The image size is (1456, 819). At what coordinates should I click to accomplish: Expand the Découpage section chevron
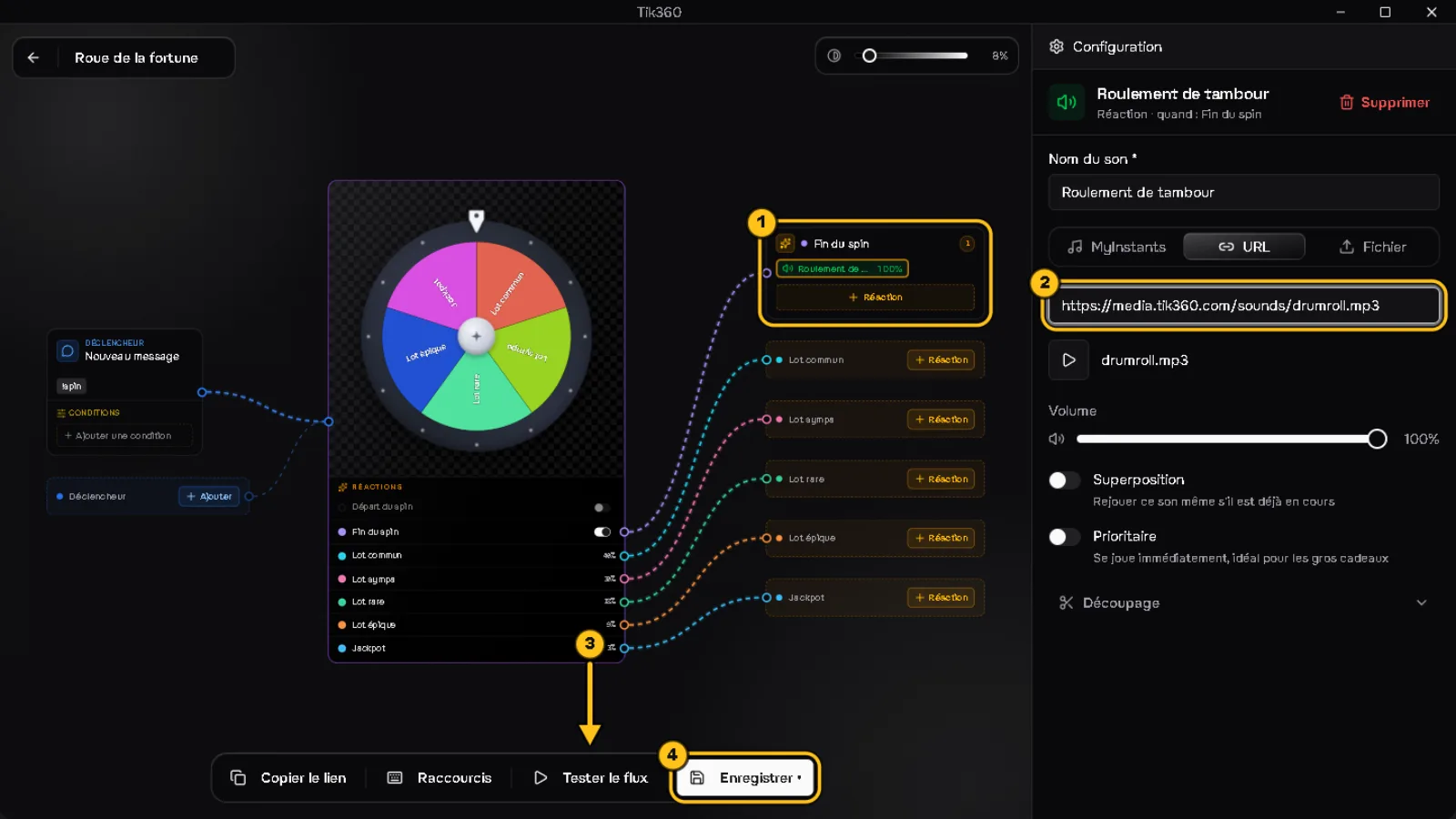pyautogui.click(x=1421, y=602)
